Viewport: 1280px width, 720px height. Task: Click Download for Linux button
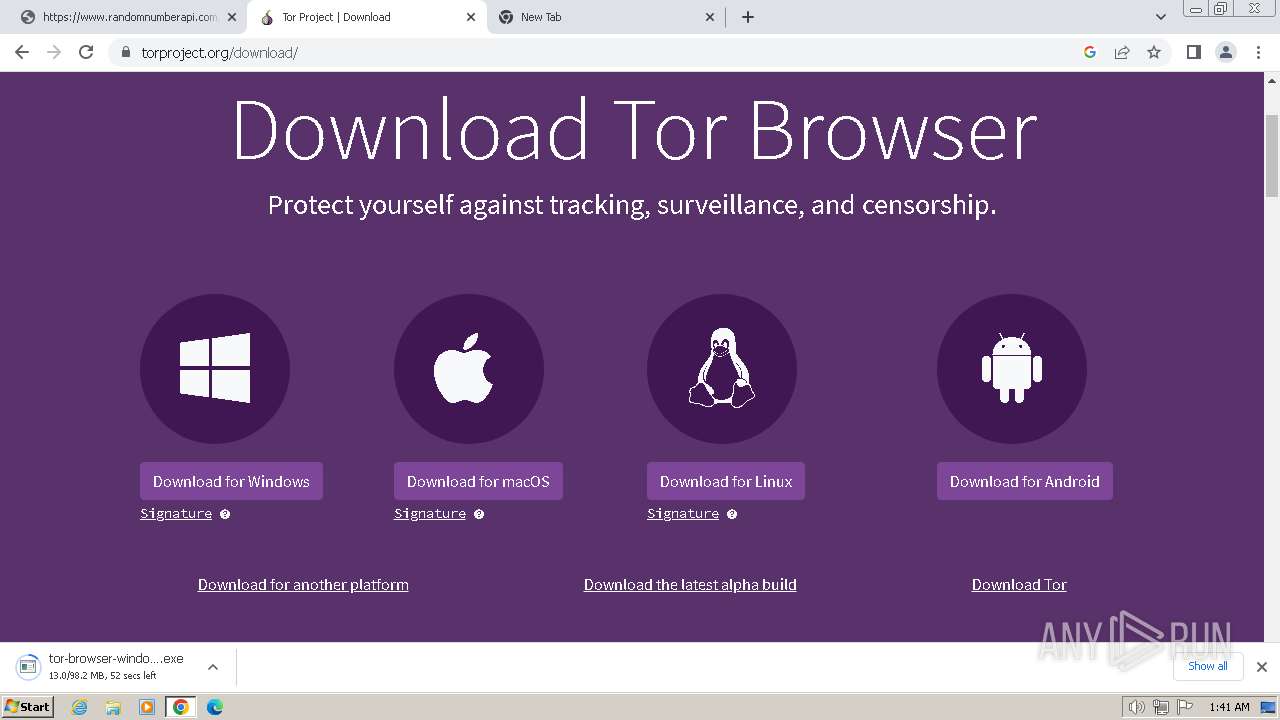726,481
